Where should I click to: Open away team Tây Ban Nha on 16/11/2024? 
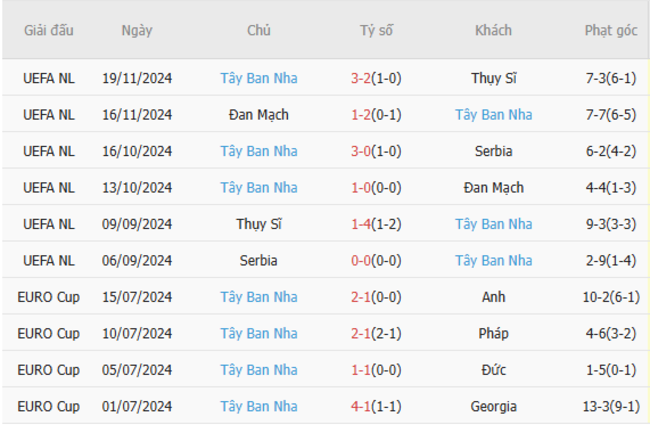click(493, 115)
